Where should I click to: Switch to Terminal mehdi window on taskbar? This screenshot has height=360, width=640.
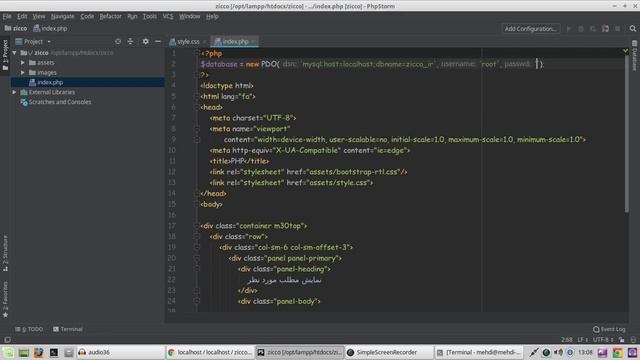click(478, 352)
